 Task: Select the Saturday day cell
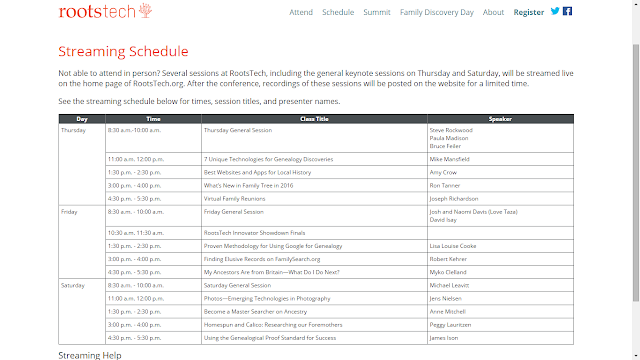point(82,311)
